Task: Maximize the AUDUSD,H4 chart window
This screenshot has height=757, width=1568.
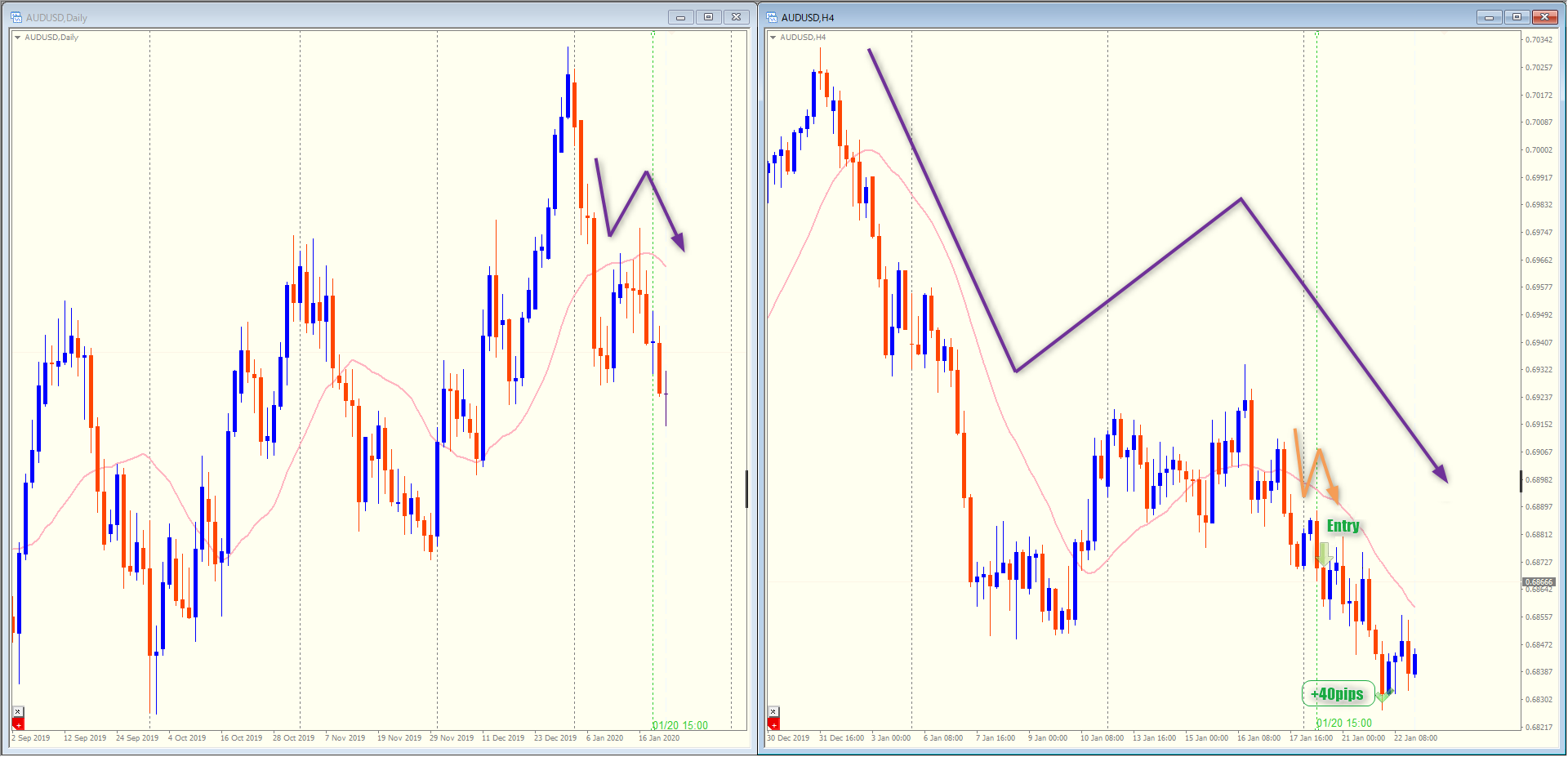Action: 1517,17
